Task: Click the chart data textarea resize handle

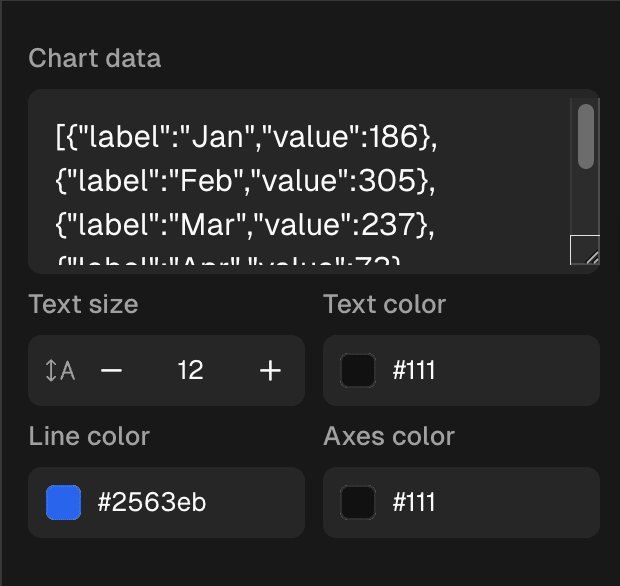Action: [586, 251]
